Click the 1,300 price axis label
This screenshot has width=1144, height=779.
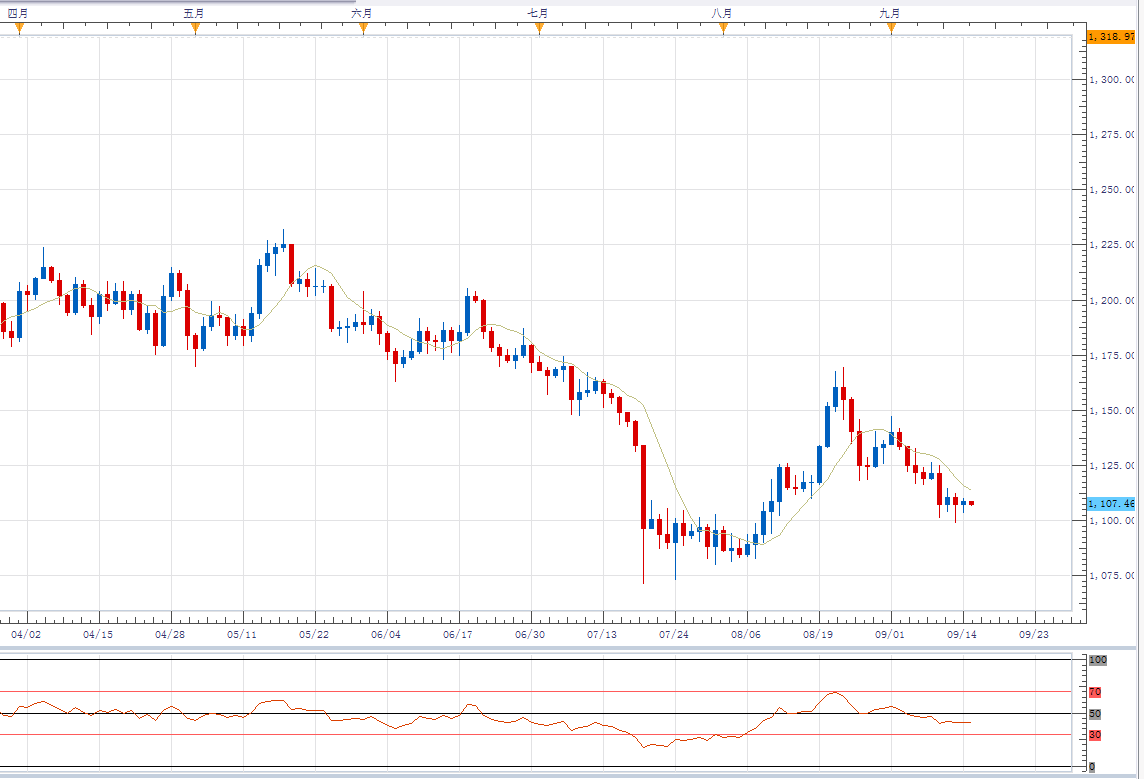click(1112, 80)
